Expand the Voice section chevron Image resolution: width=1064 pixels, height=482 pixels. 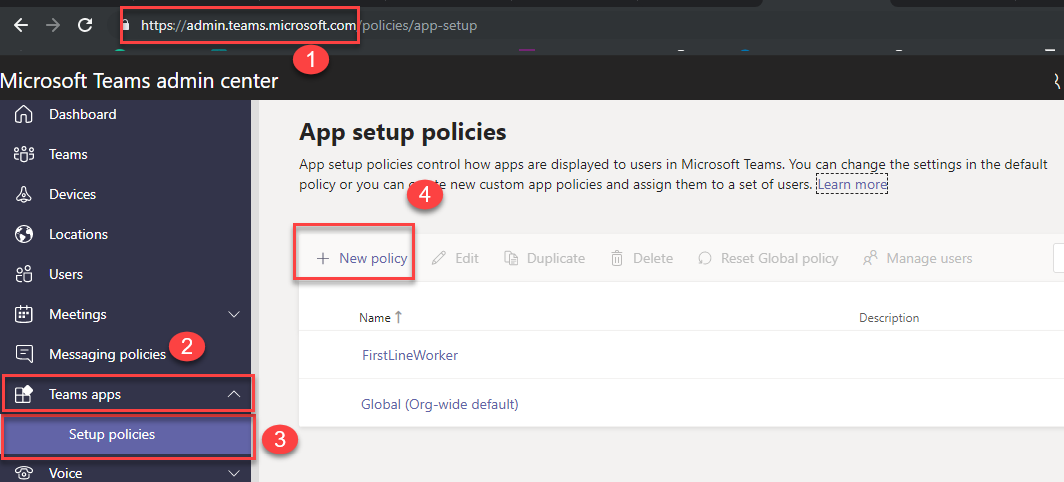click(234, 474)
